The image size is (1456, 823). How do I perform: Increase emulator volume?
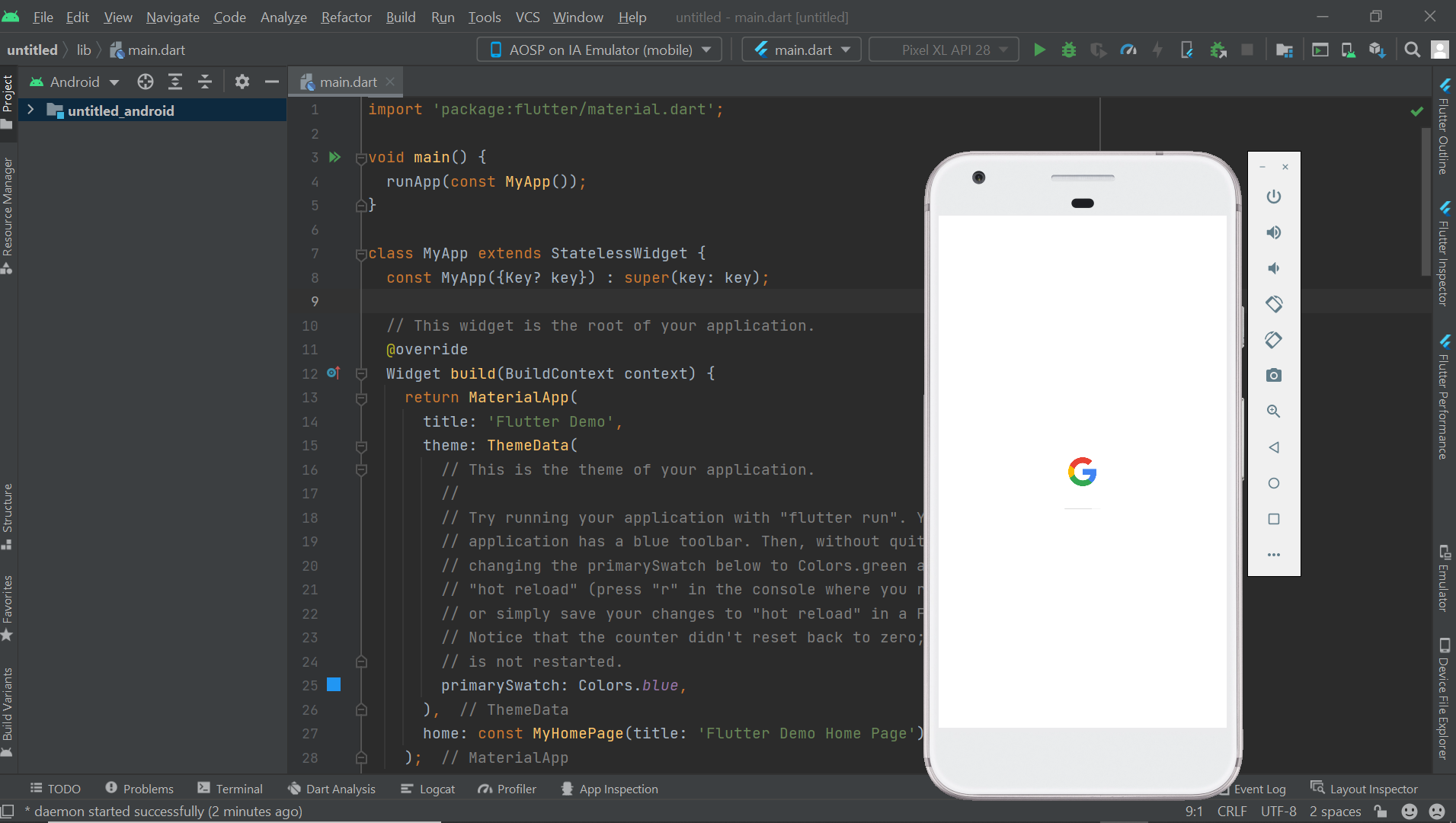[1274, 232]
